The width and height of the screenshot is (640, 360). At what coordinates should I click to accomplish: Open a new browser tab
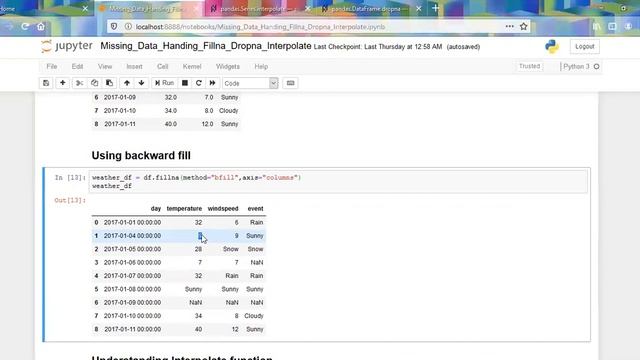click(436, 8)
